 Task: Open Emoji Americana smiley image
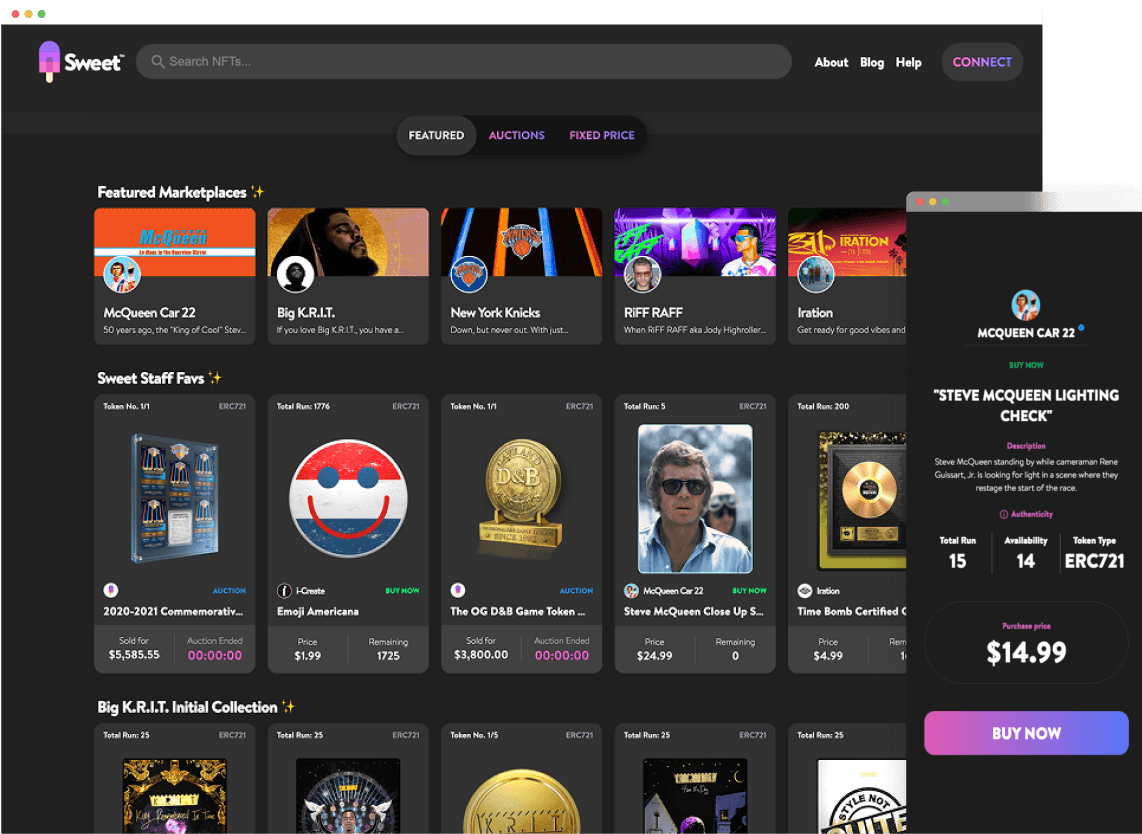[348, 499]
